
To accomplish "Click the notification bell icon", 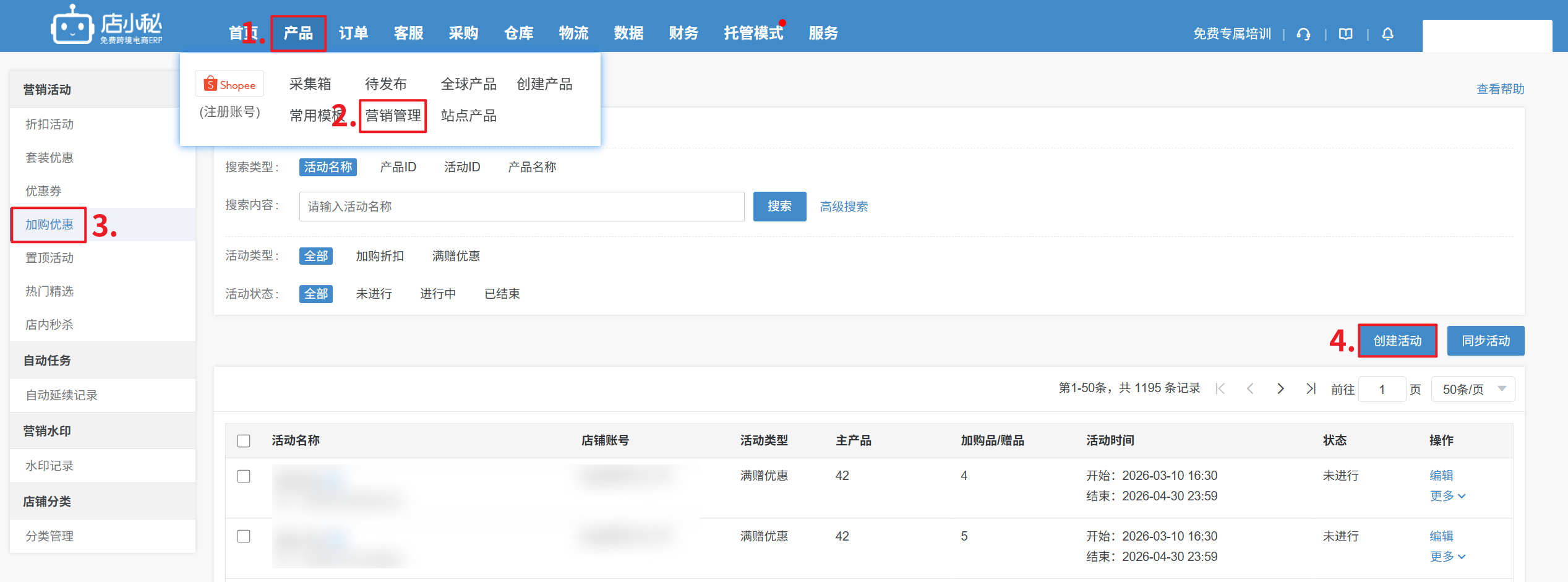I will (1387, 34).
